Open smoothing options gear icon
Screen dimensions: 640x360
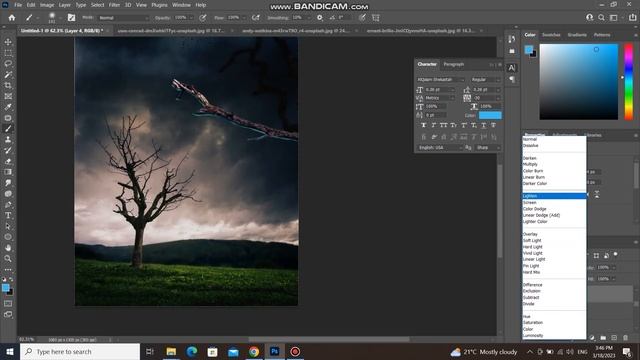coord(320,18)
